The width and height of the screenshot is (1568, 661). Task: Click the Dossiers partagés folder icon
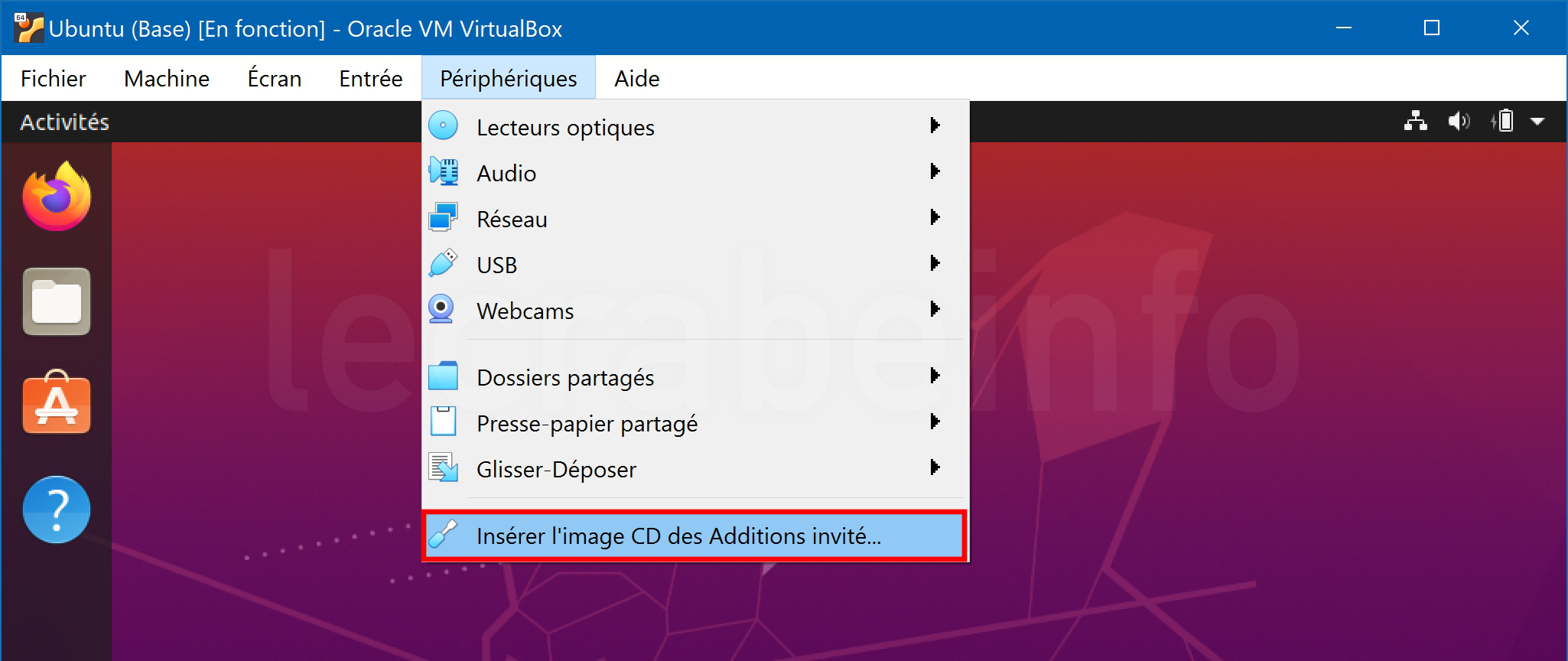(x=443, y=376)
